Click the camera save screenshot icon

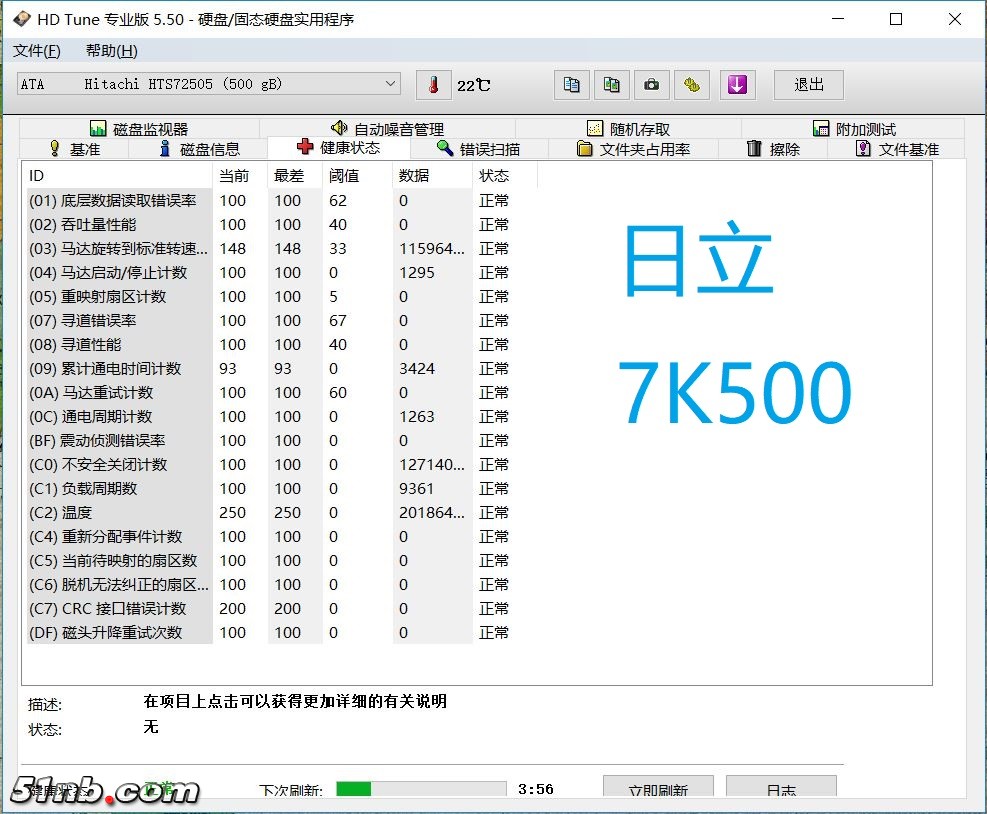[x=651, y=85]
